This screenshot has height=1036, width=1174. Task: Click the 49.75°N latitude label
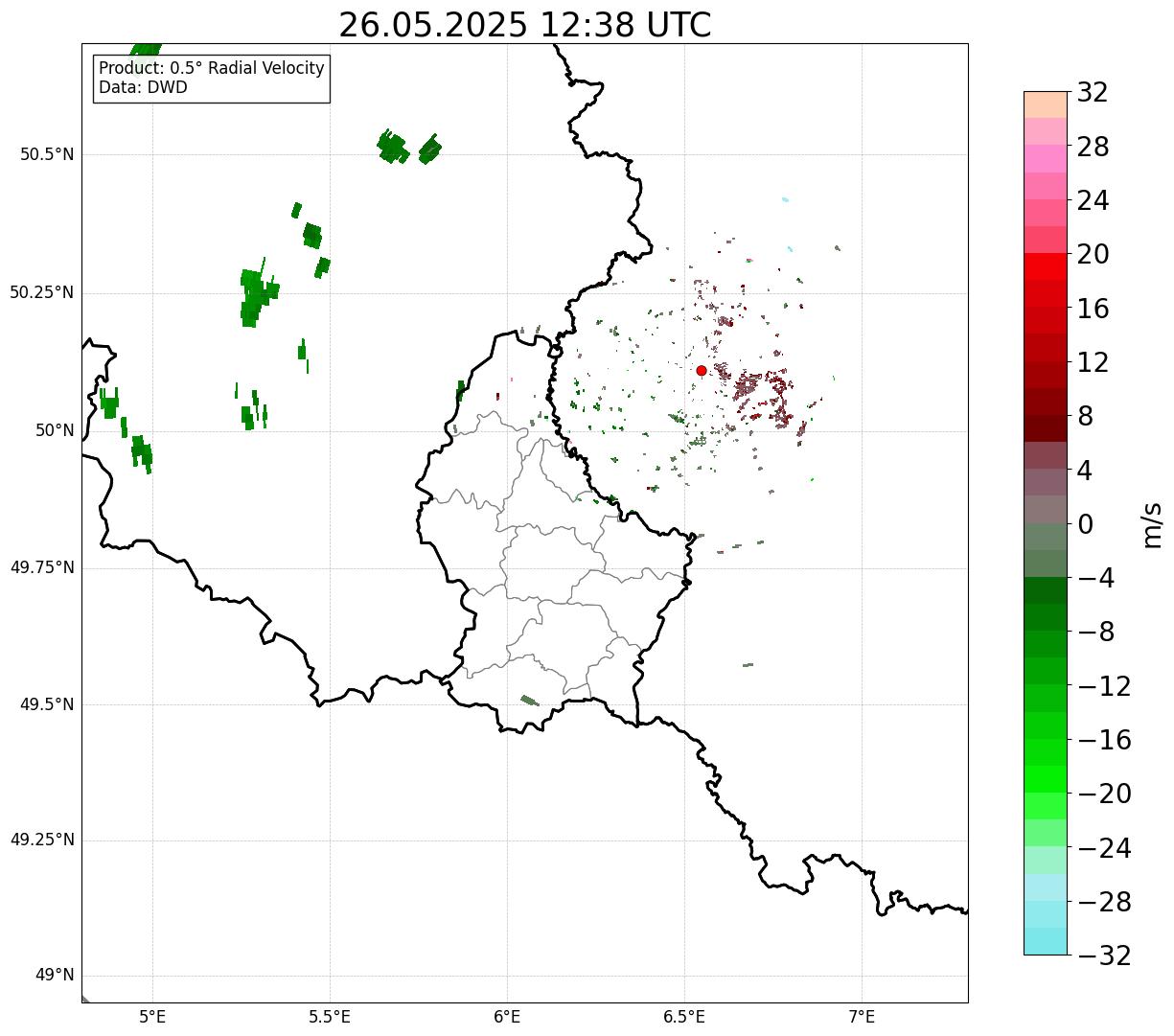click(x=42, y=567)
